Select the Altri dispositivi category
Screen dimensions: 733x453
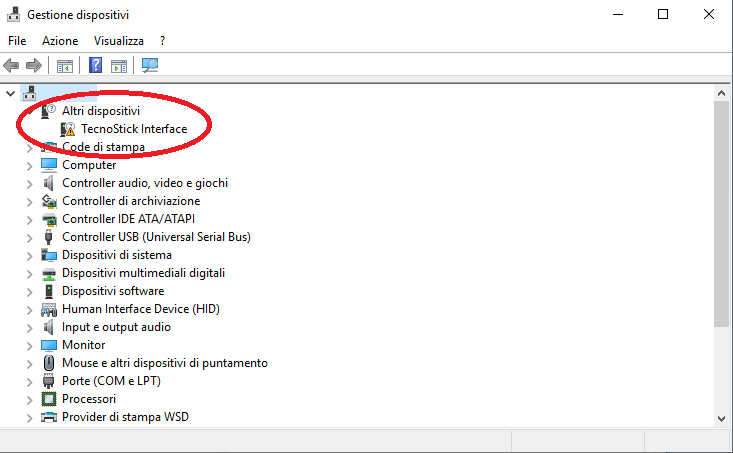(101, 111)
